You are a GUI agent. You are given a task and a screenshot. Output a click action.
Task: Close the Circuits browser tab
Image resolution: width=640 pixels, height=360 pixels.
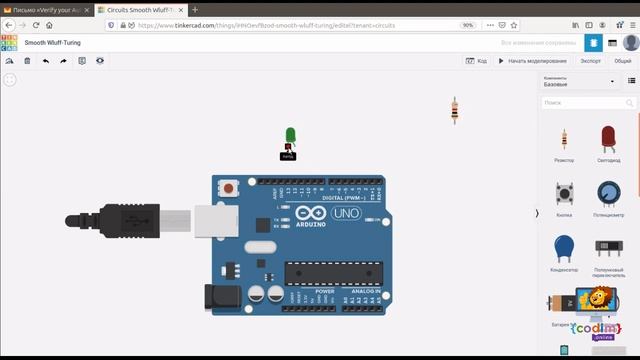181,10
